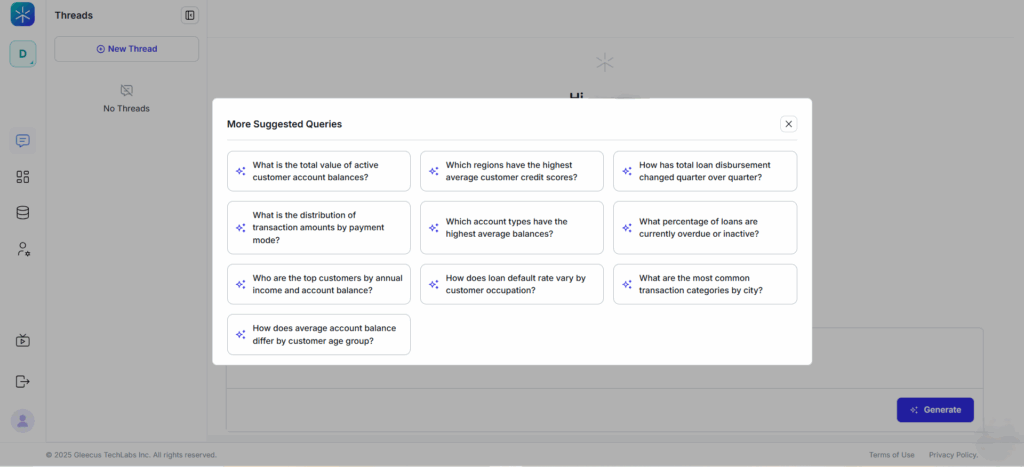The width and height of the screenshot is (1024, 467).
Task: Open the Privacy Policy link
Action: point(952,455)
